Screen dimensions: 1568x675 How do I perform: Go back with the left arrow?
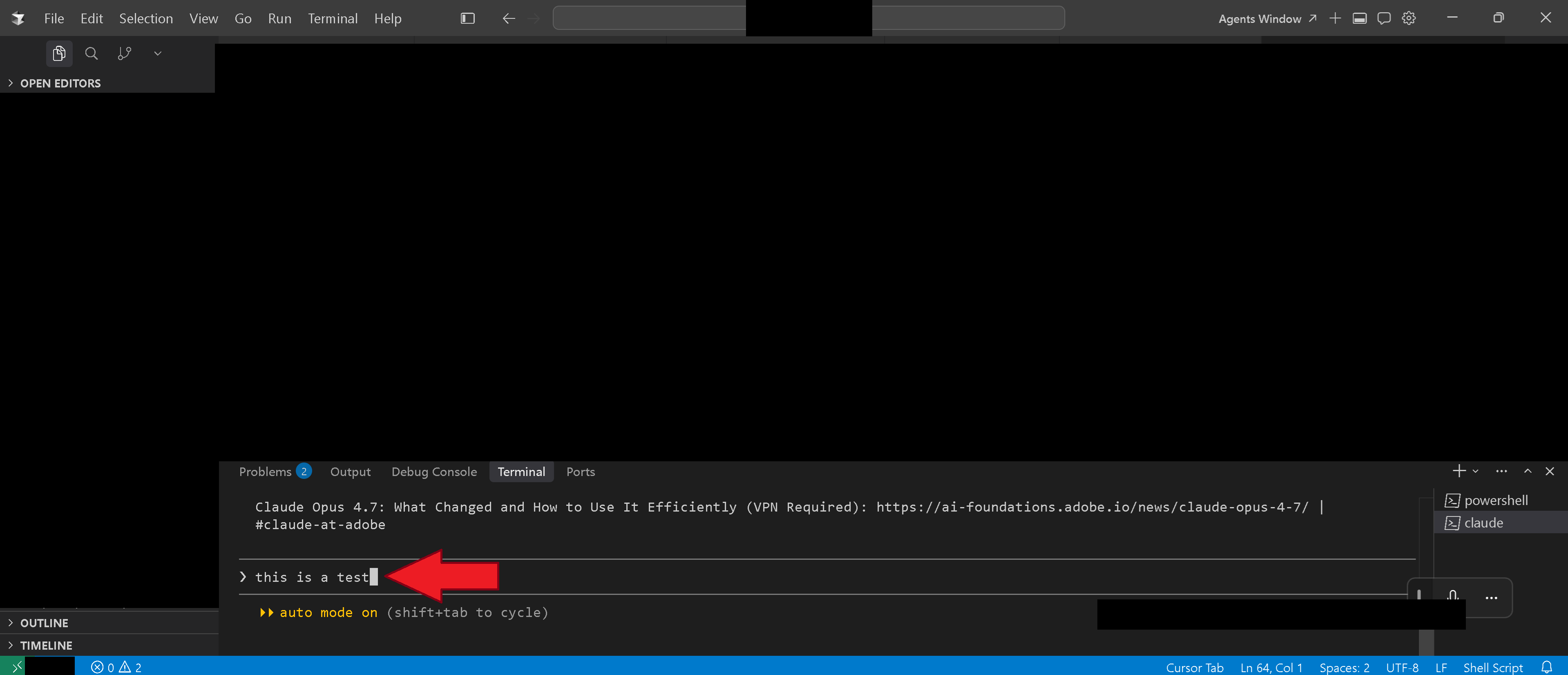tap(509, 18)
